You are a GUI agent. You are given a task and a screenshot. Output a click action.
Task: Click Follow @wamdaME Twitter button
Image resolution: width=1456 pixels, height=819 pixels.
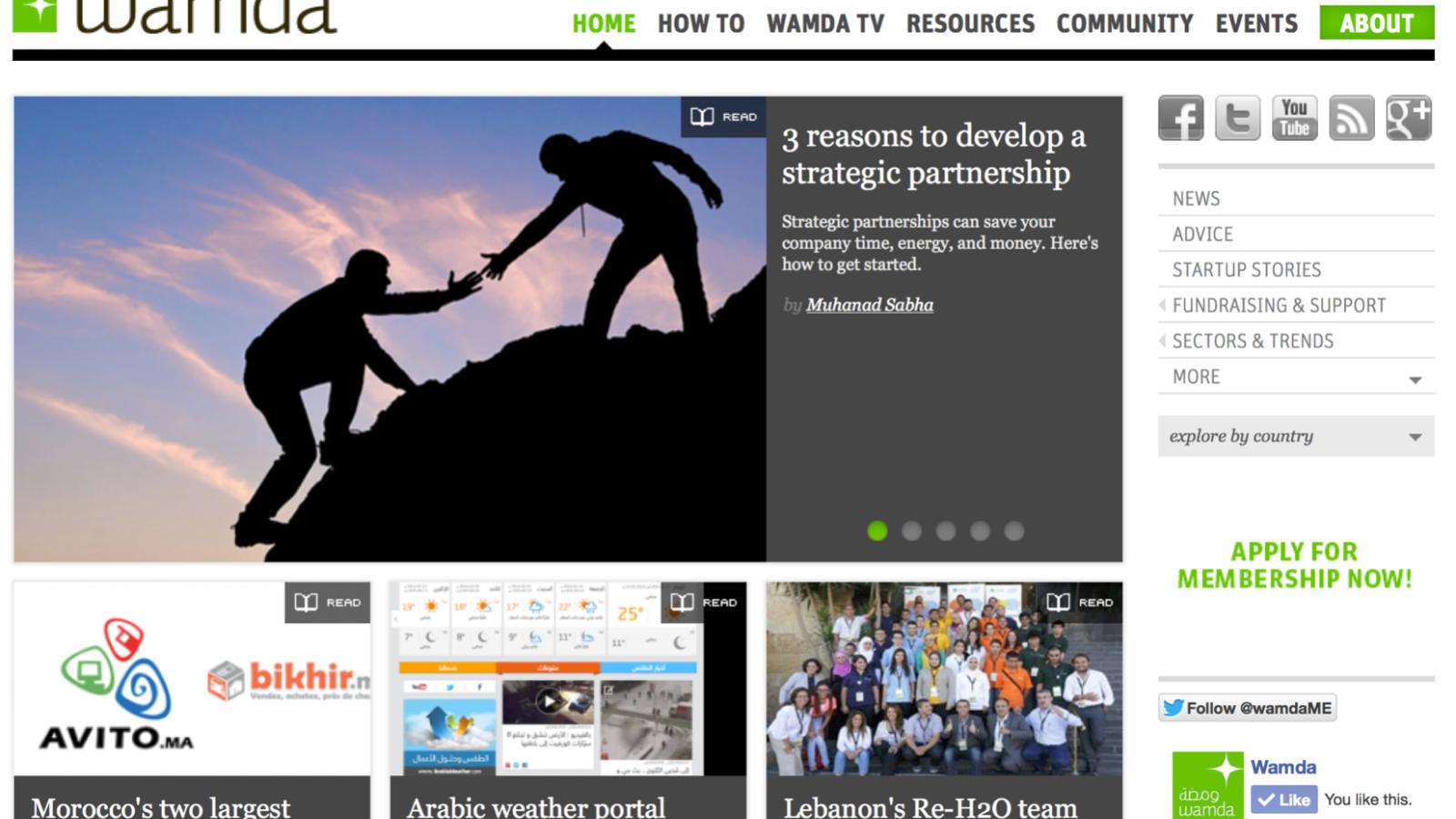click(1248, 708)
